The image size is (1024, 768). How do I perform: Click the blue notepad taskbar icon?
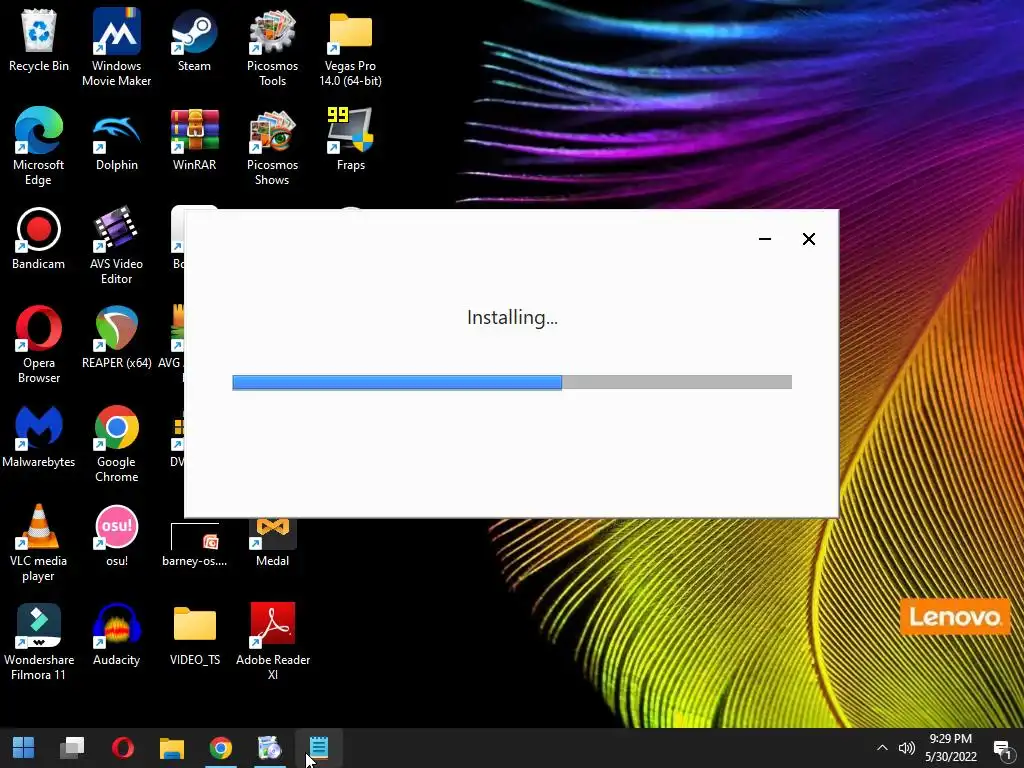tap(319, 748)
